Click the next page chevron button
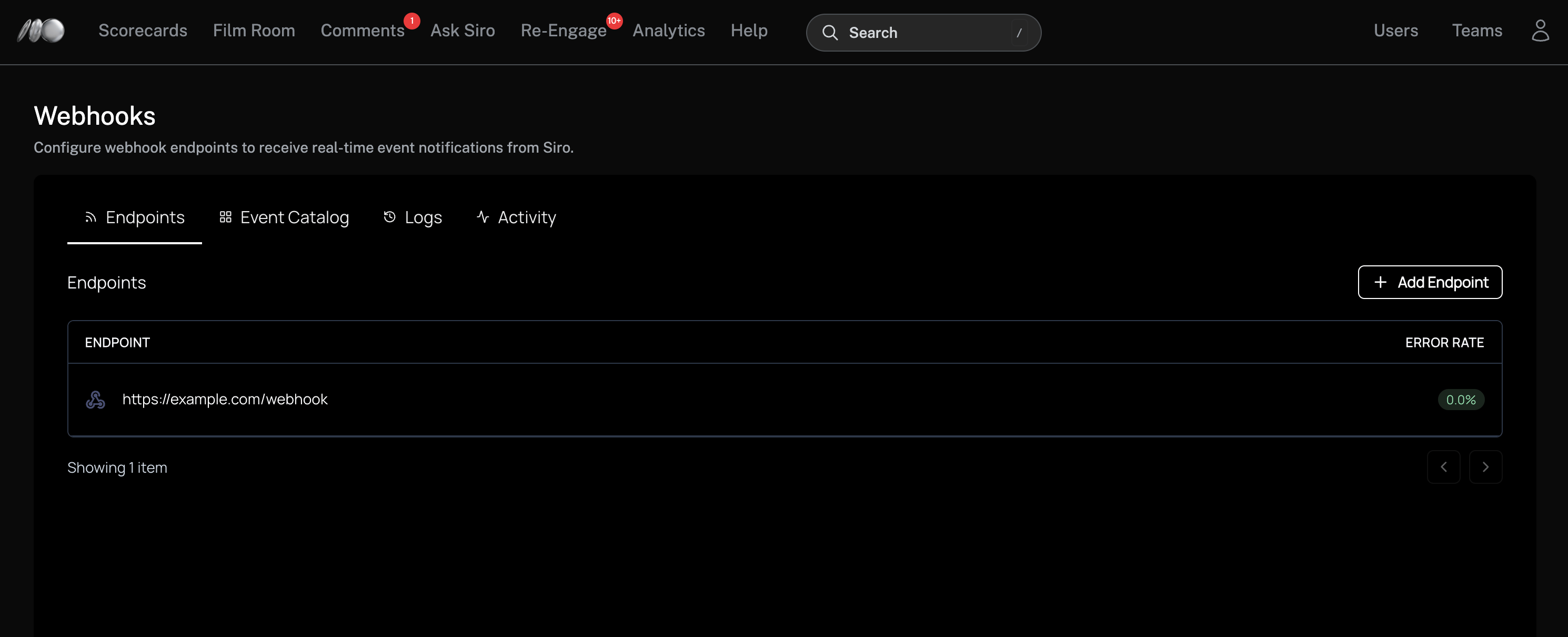1568x637 pixels. pyautogui.click(x=1485, y=467)
